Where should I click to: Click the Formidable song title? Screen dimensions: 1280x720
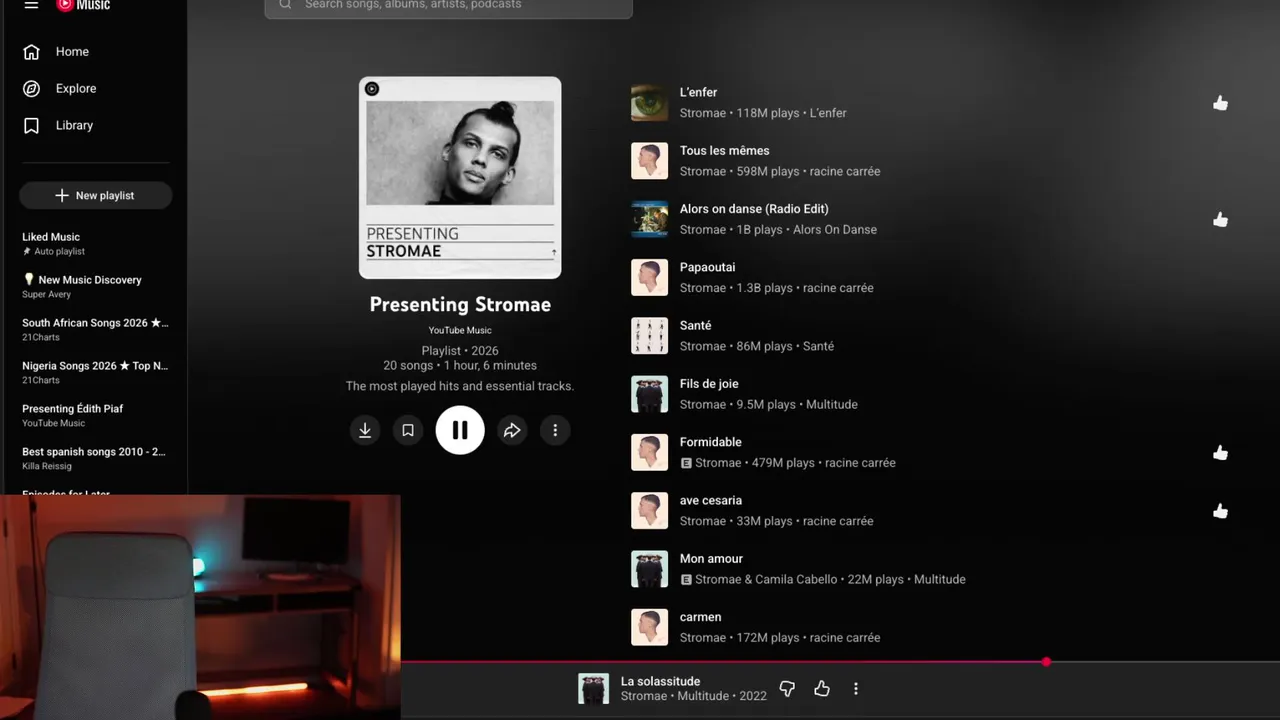tap(710, 442)
